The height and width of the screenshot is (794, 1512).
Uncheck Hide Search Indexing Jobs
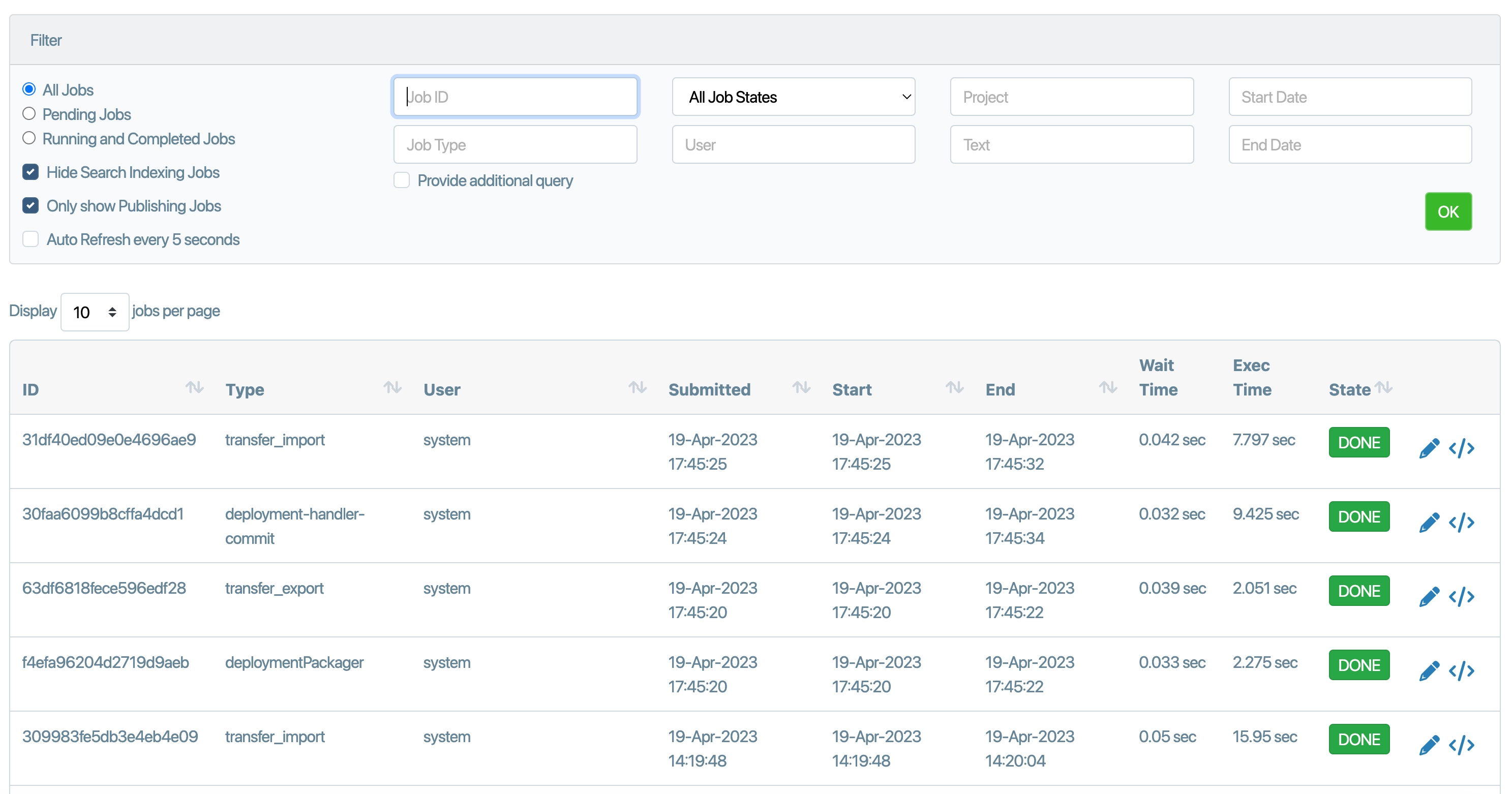(31, 172)
